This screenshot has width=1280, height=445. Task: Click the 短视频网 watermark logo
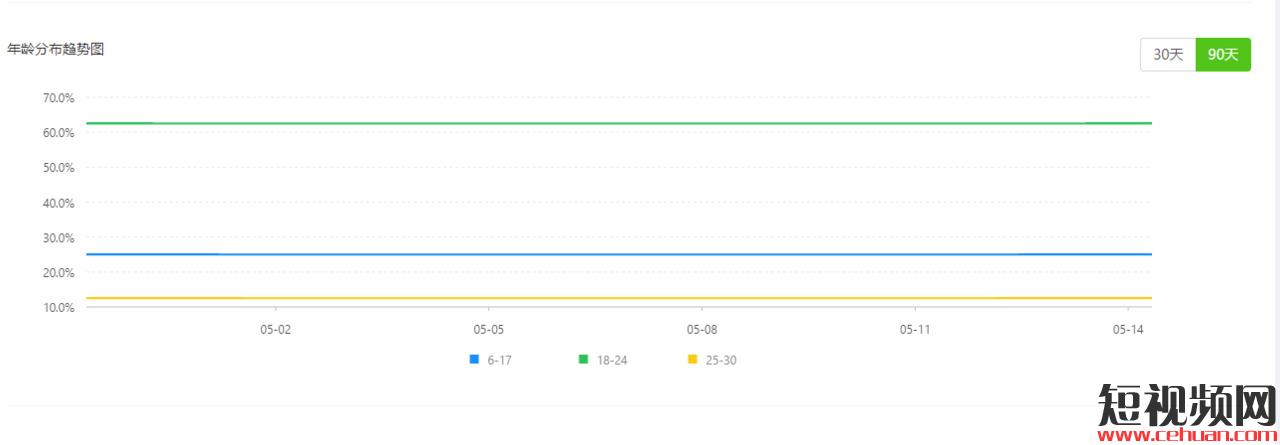click(x=1188, y=405)
